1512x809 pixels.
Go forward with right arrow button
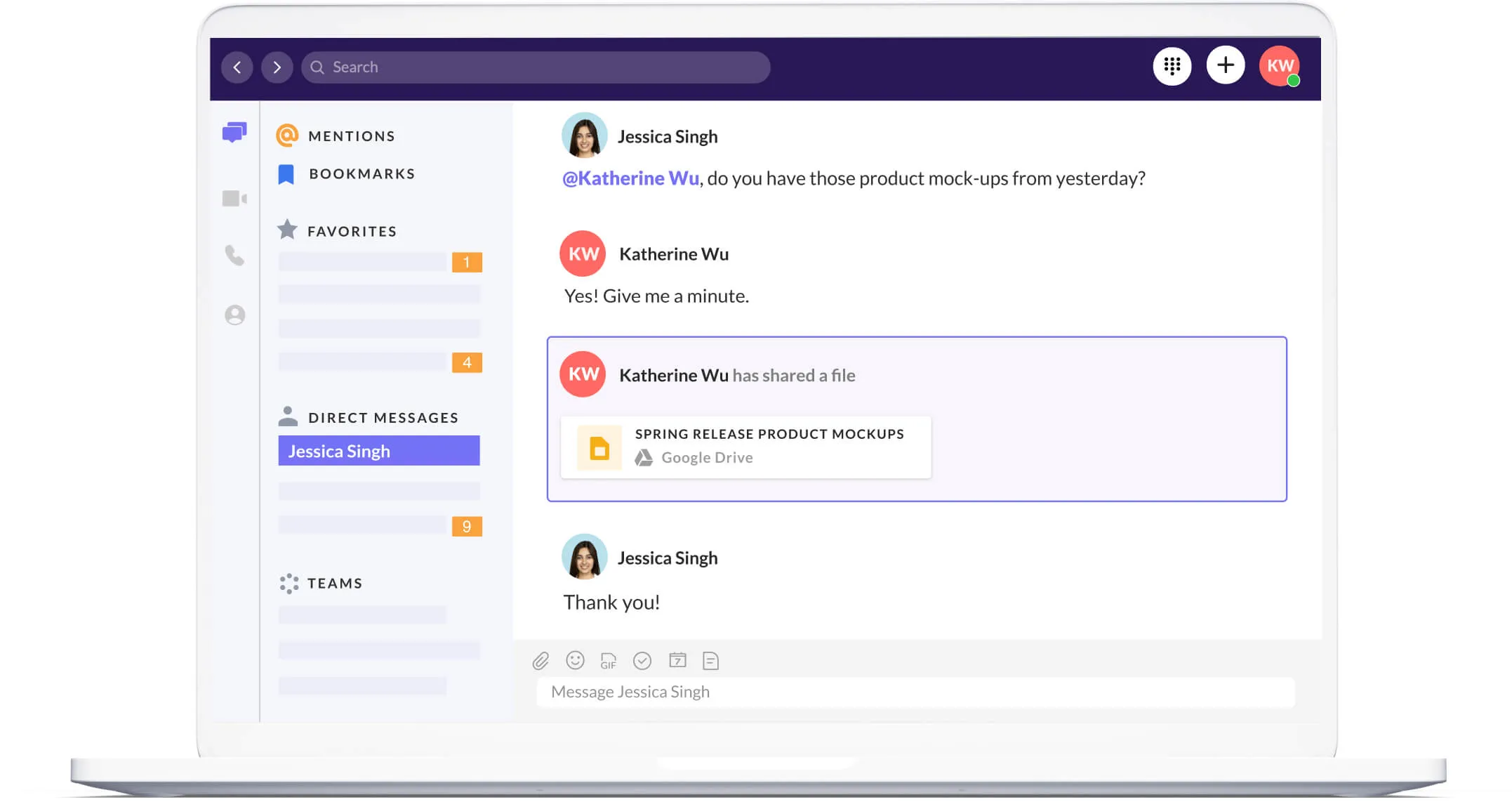click(277, 67)
